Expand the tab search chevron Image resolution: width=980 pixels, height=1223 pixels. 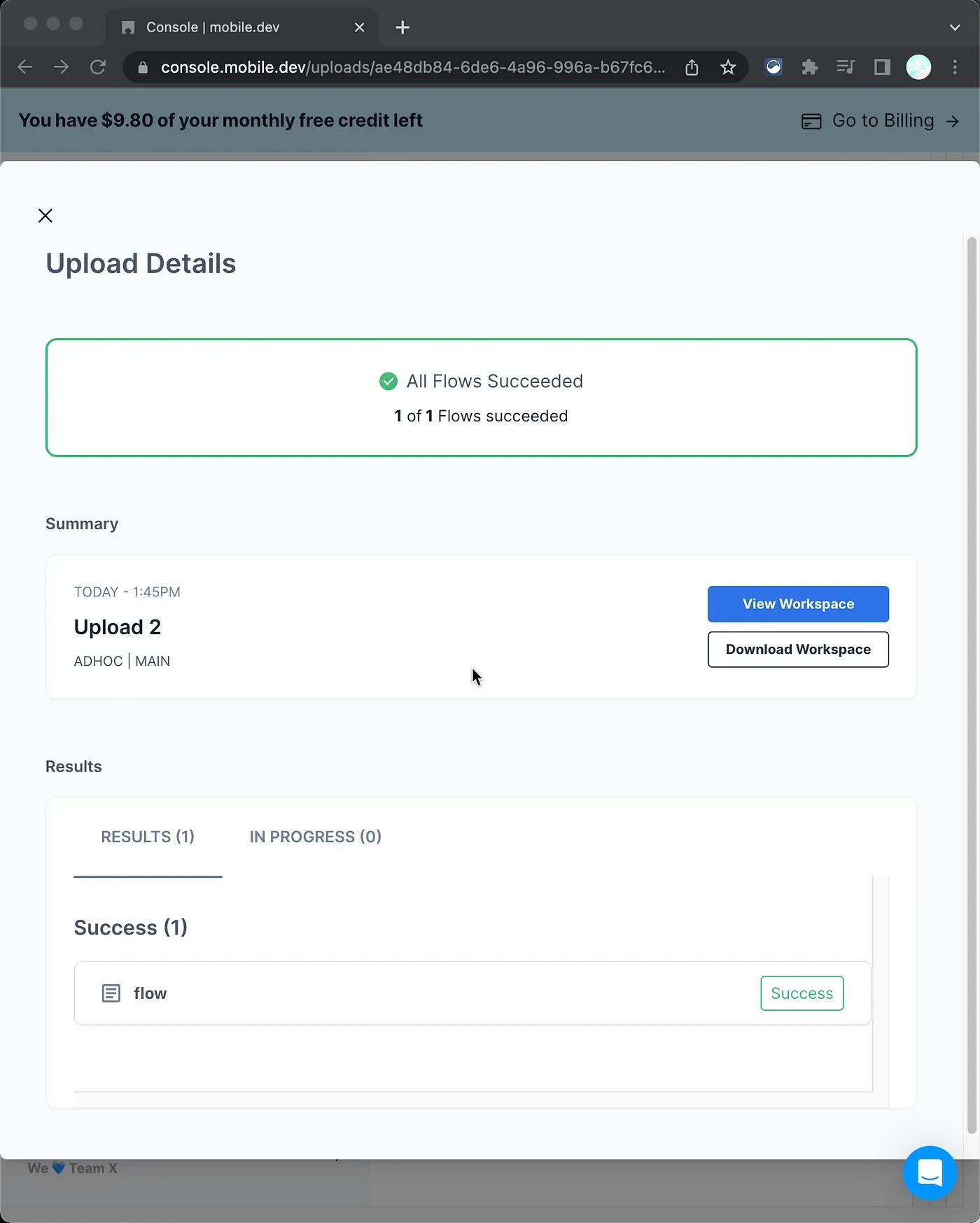pyautogui.click(x=955, y=27)
